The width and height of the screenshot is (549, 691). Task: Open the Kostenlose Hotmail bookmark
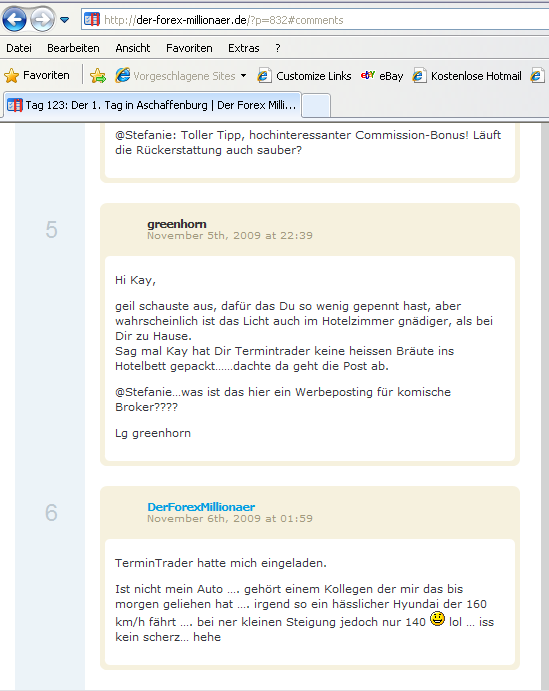click(x=467, y=76)
